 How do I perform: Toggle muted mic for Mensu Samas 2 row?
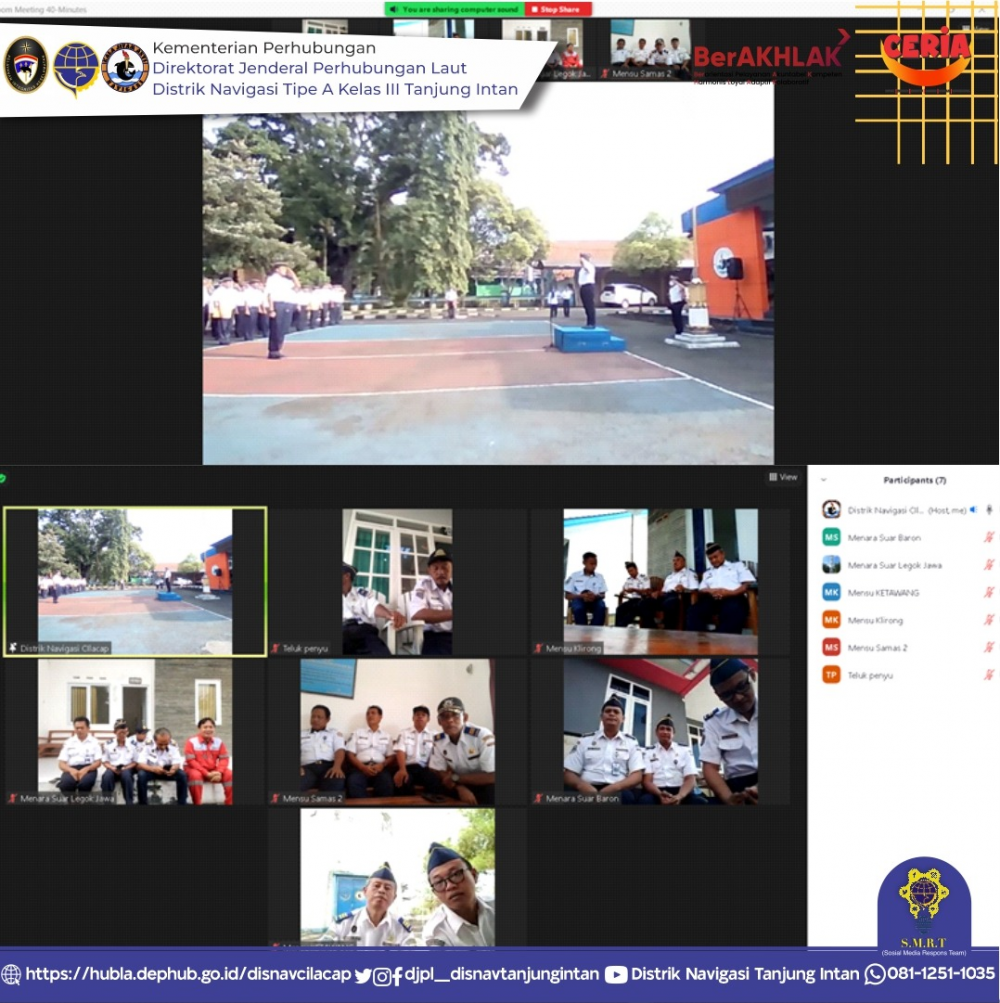coord(989,647)
